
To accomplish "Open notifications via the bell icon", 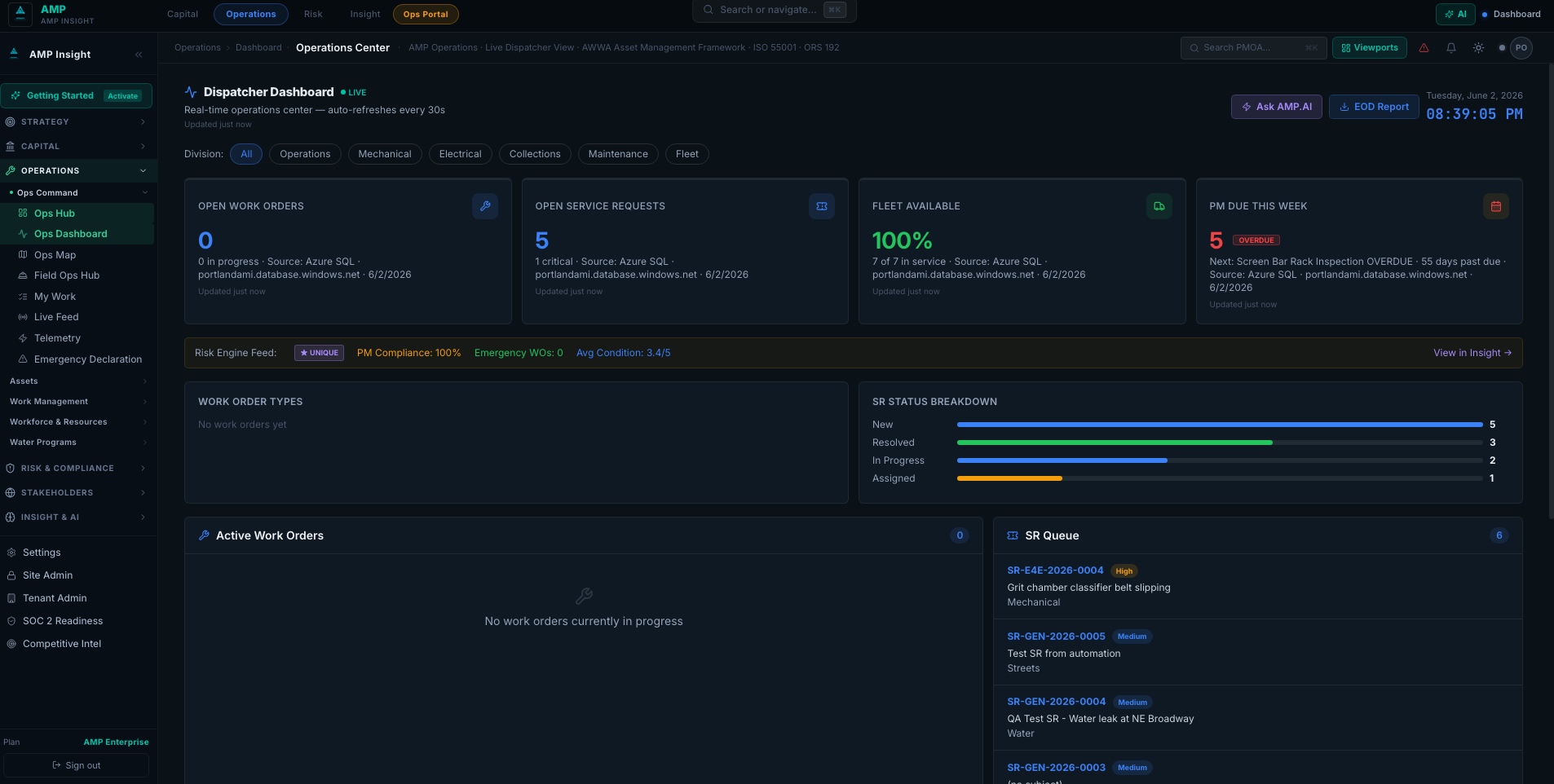I will pyautogui.click(x=1451, y=48).
